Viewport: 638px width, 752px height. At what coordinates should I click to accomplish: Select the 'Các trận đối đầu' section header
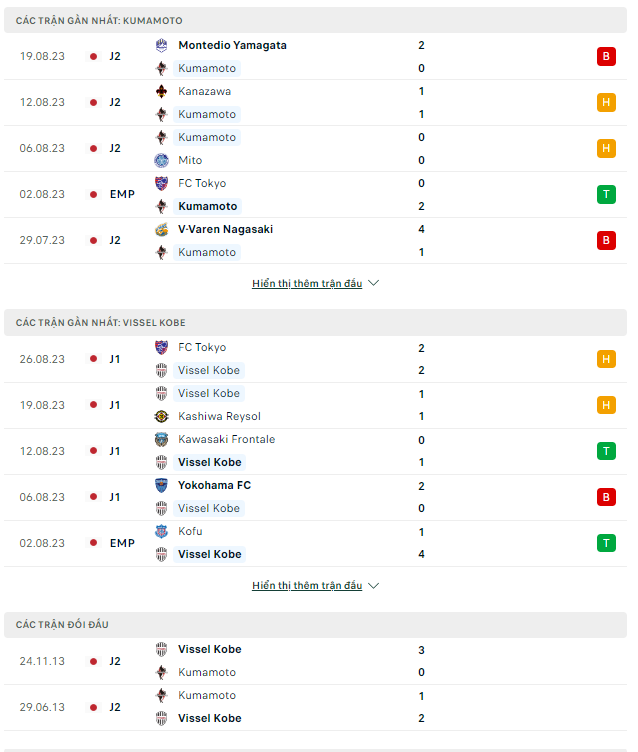pyautogui.click(x=315, y=624)
